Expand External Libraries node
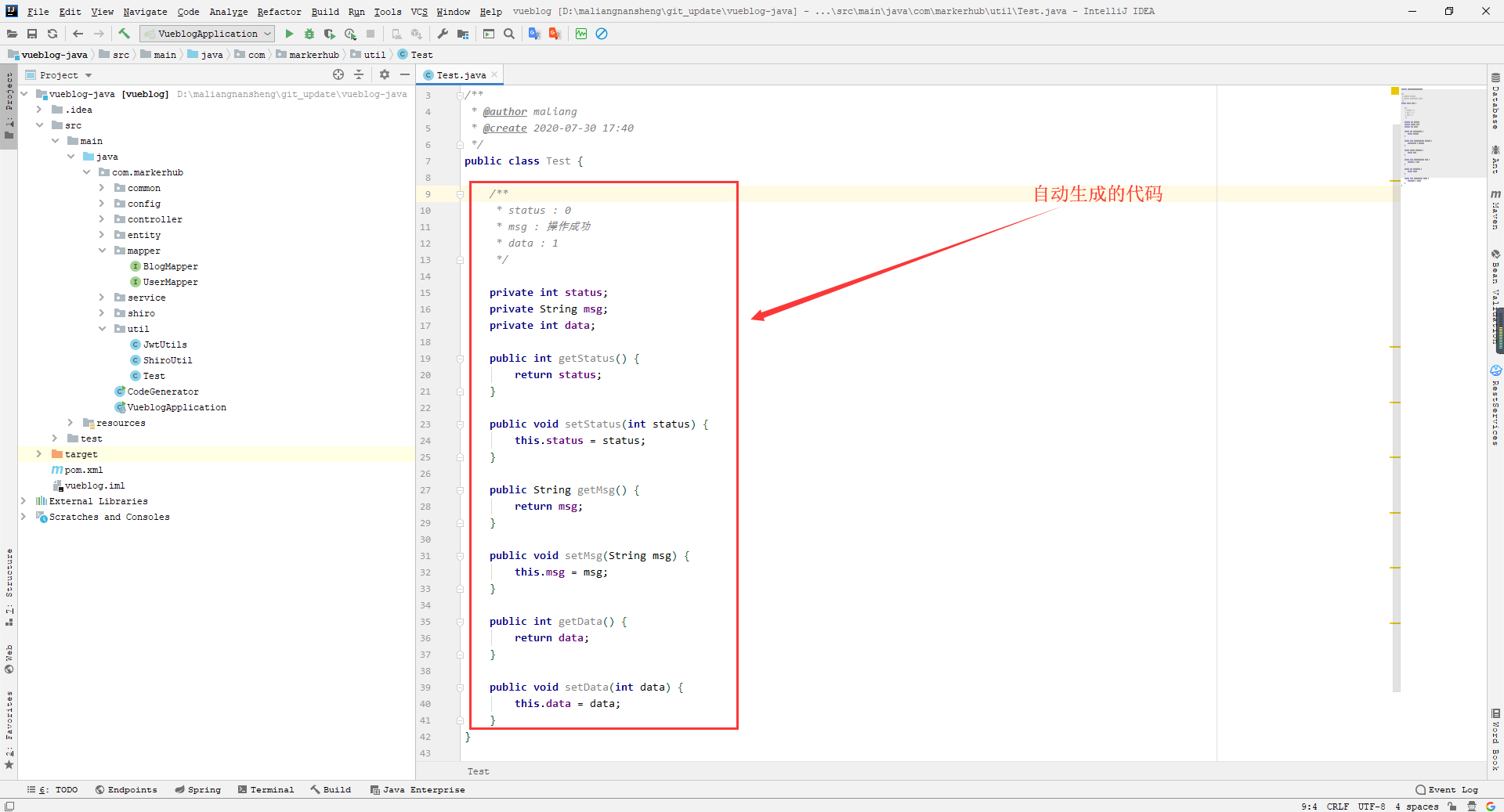1504x812 pixels. click(23, 501)
